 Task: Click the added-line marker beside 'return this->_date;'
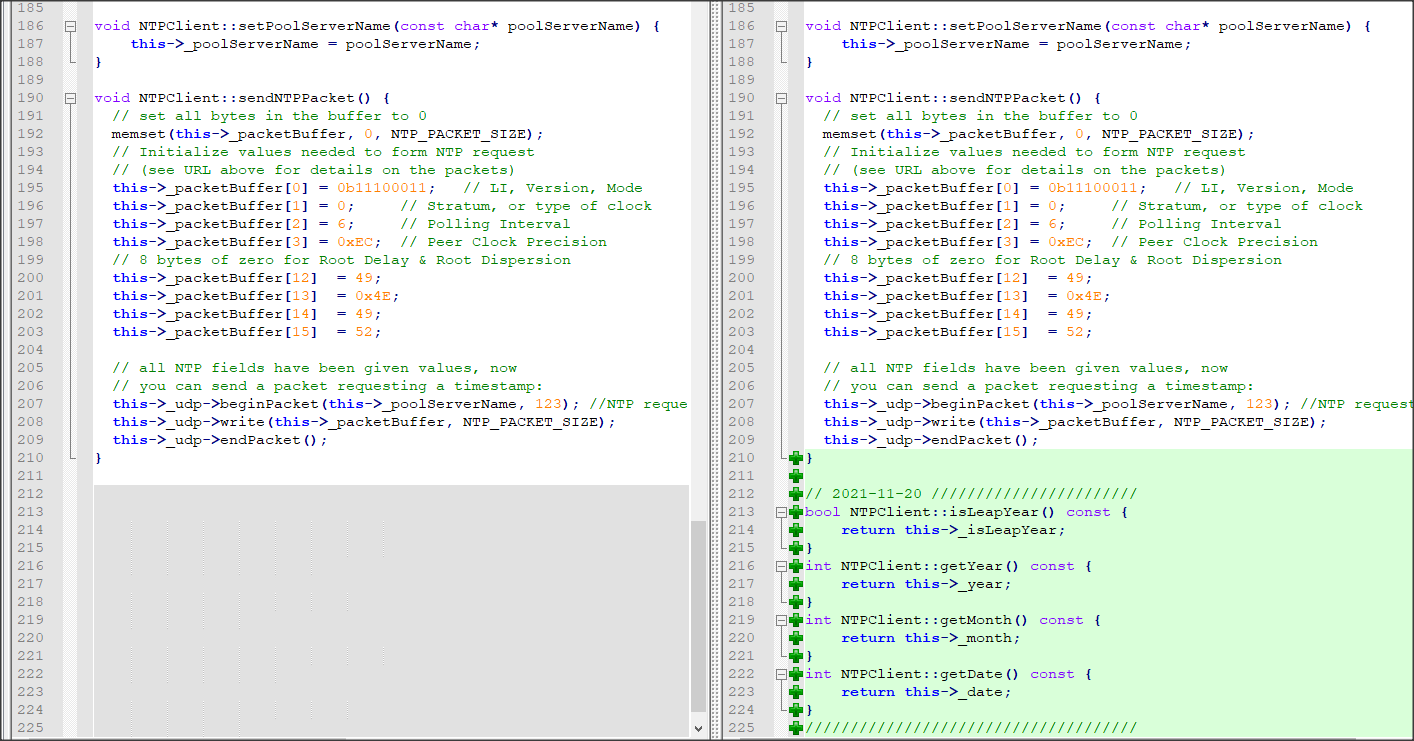point(796,692)
